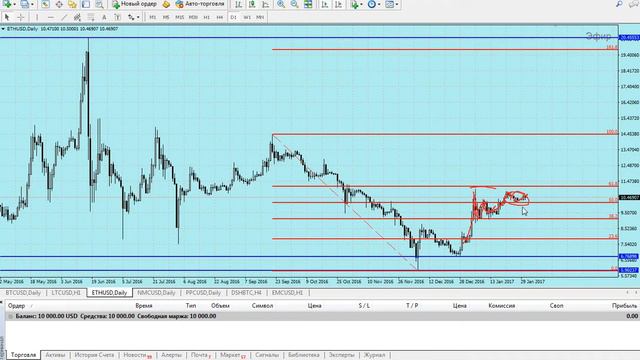640x360 pixels.
Task: Click the search magnifier icon
Action: [619, 4]
